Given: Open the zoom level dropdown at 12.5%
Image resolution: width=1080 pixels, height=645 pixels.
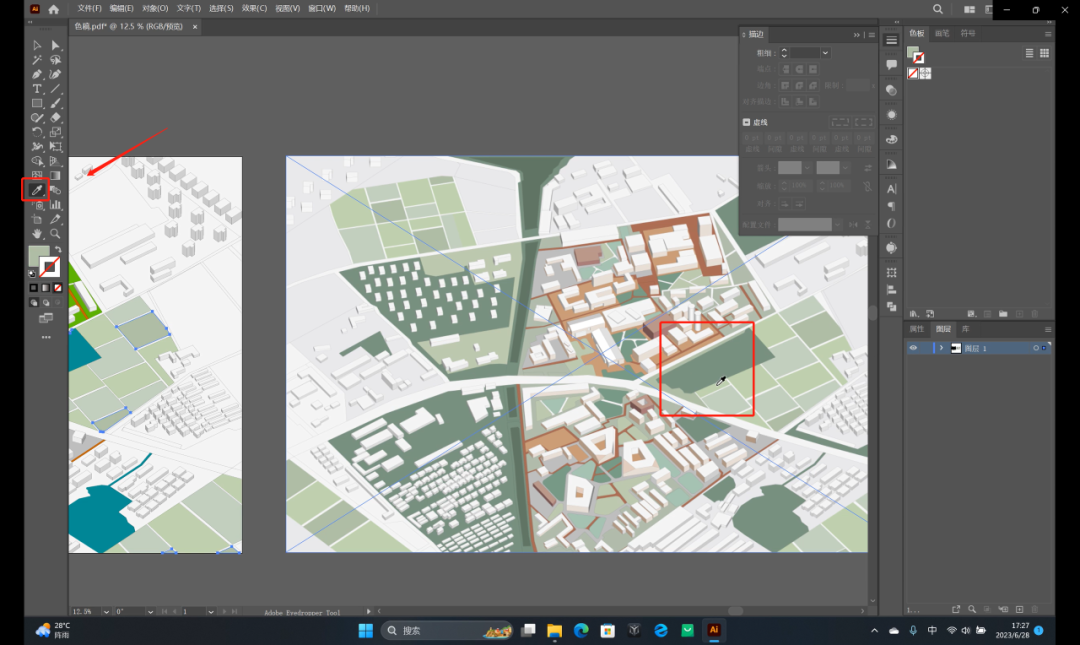Looking at the screenshot, I should pyautogui.click(x=106, y=611).
